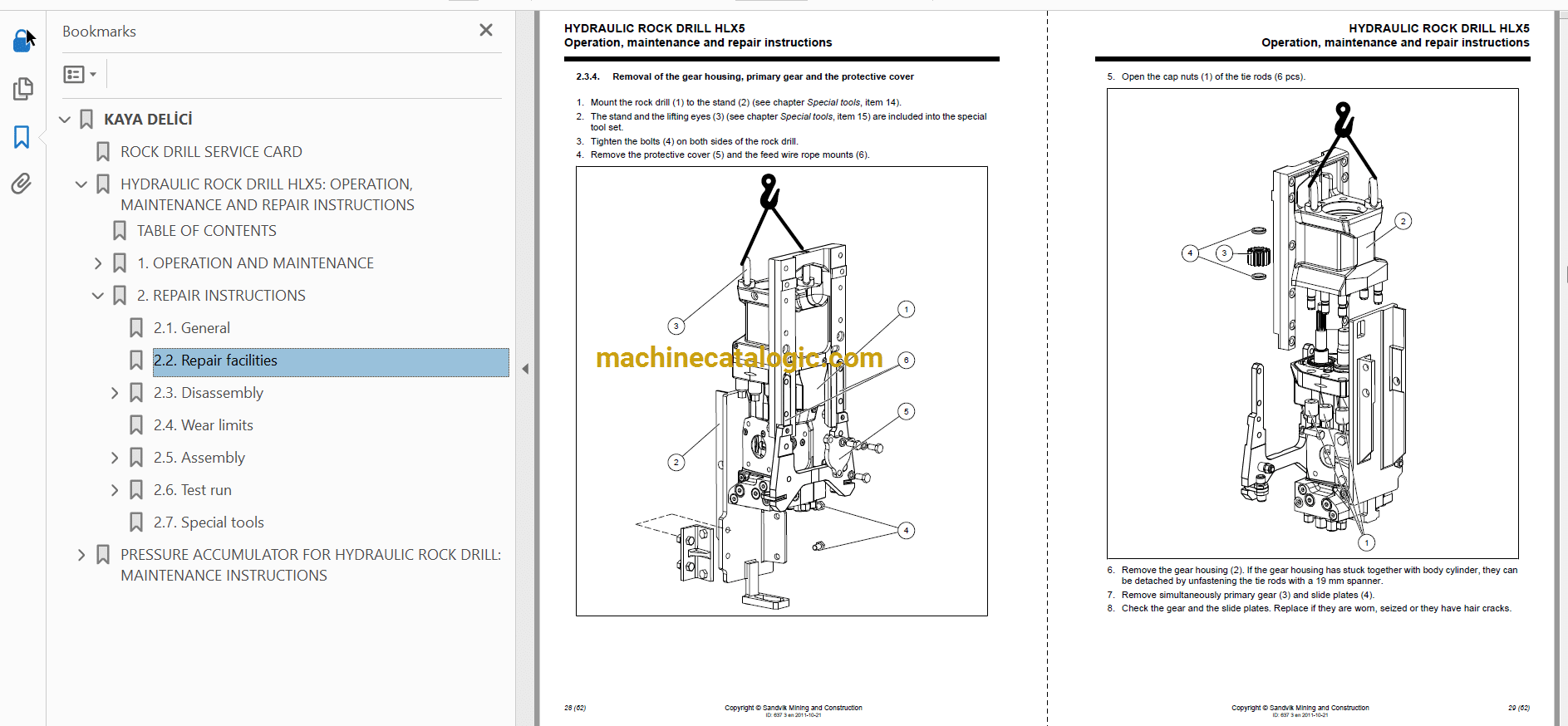Screen dimensions: 1568x726
Task: Open Pressure Accumulator maintenance instructions bookmark
Action: pyautogui.click(x=311, y=565)
